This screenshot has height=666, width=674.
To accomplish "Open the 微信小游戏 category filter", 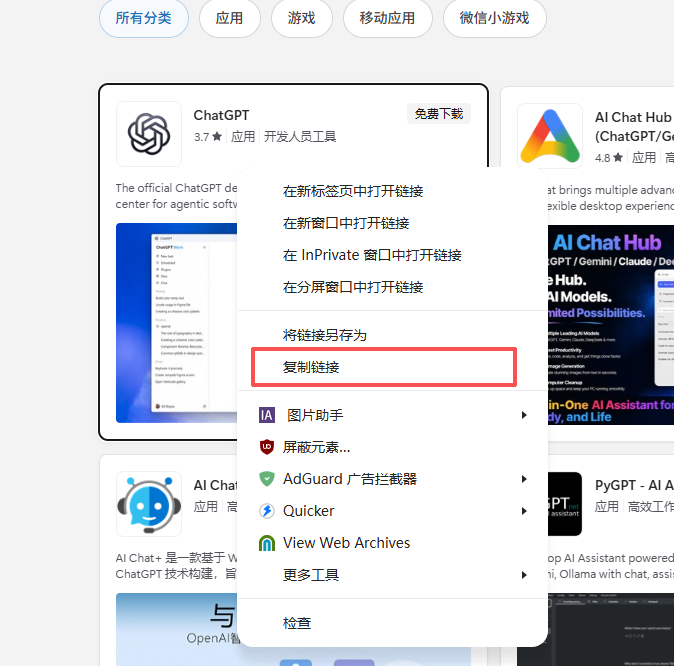I will coord(494,18).
